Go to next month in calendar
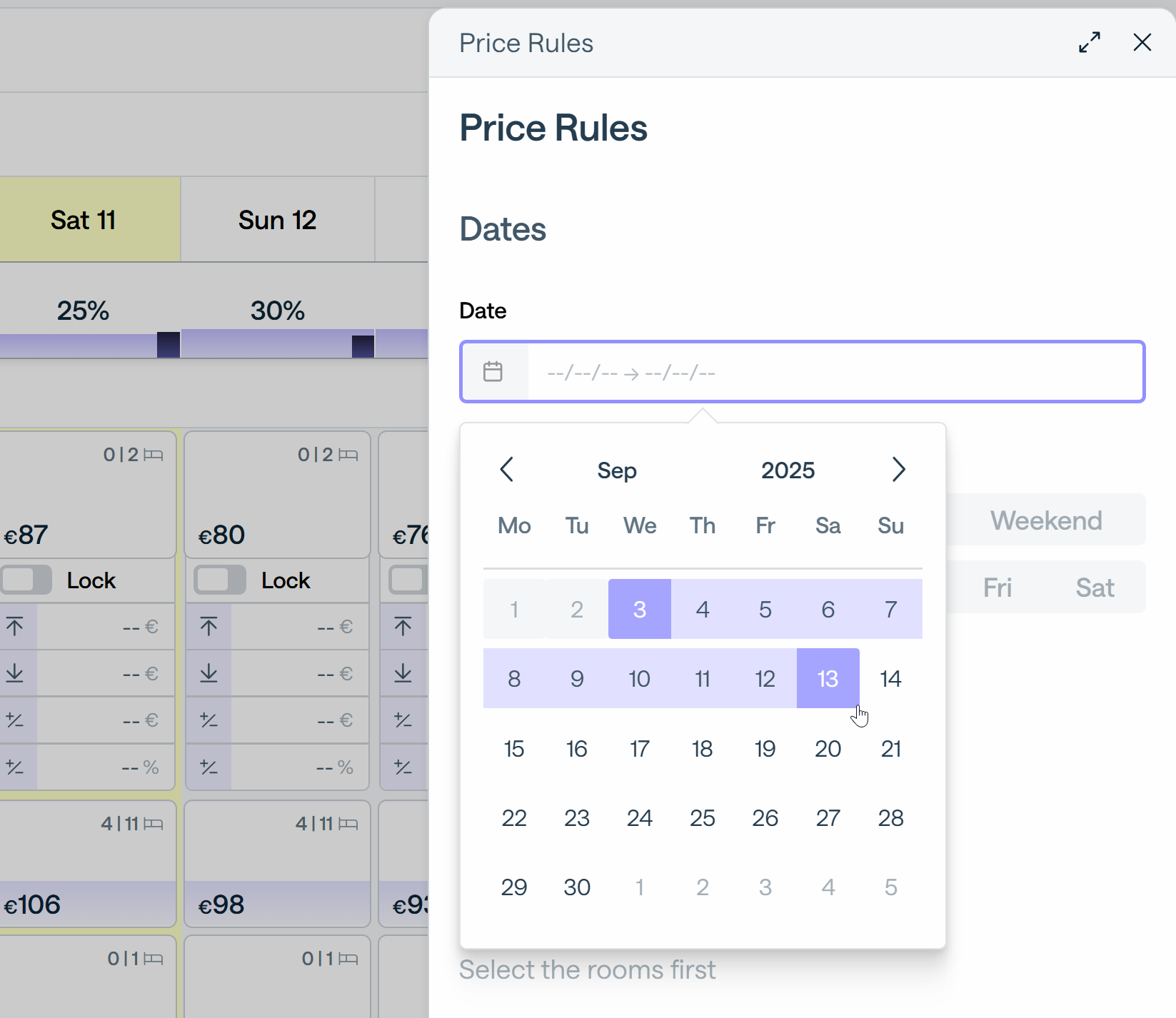 pos(898,470)
